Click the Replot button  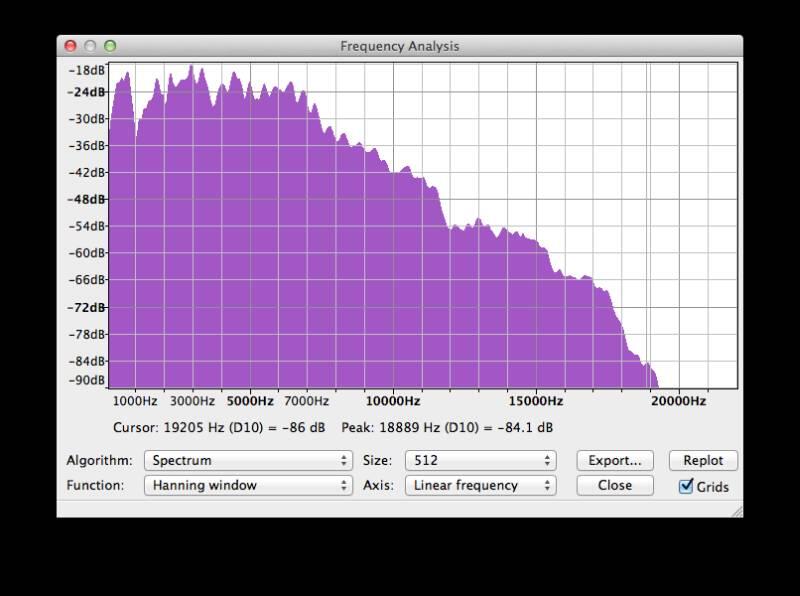coord(703,461)
